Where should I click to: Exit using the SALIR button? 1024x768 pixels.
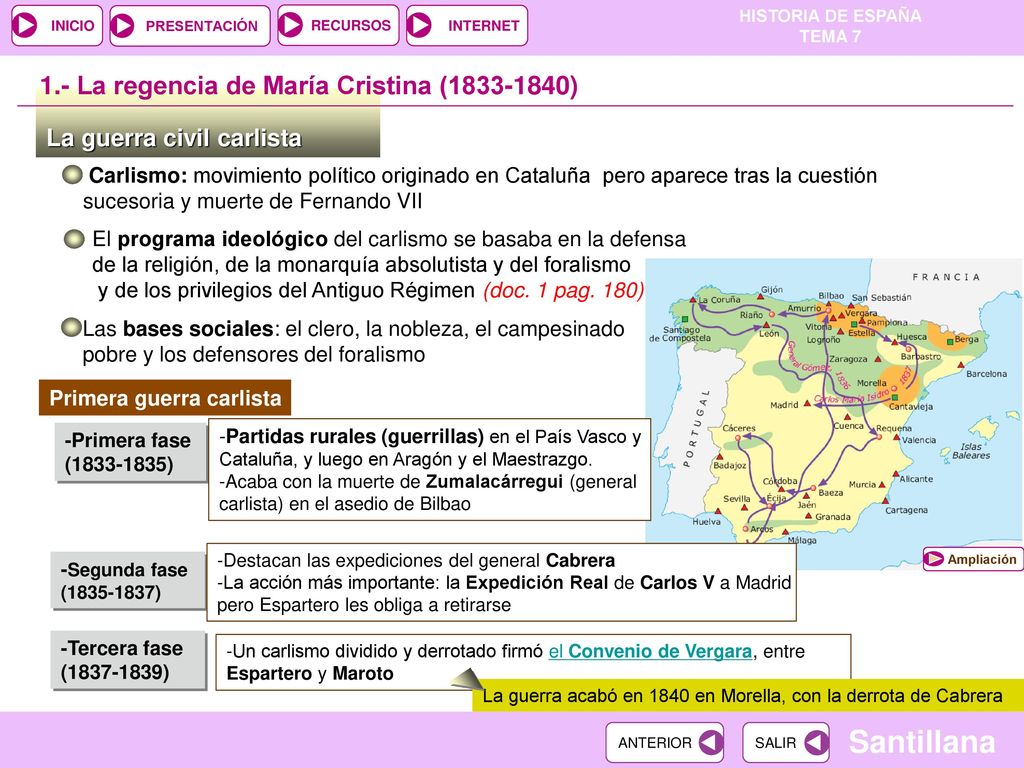click(x=786, y=743)
